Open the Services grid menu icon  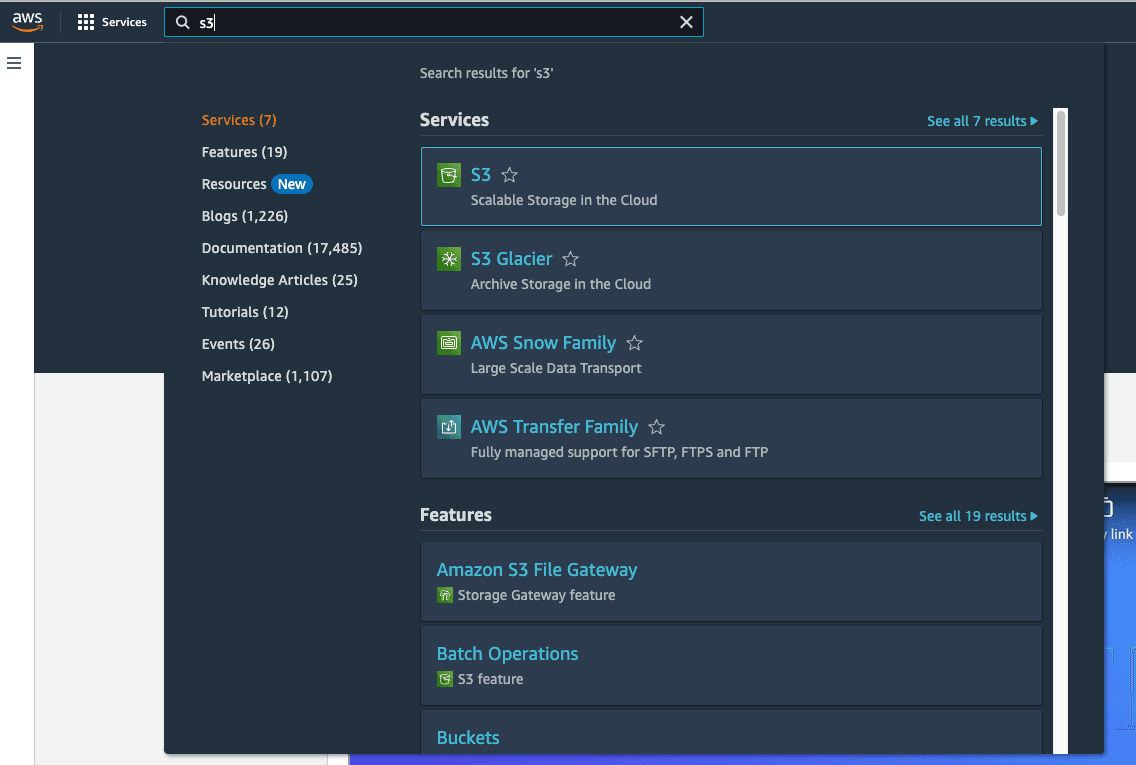coord(85,22)
